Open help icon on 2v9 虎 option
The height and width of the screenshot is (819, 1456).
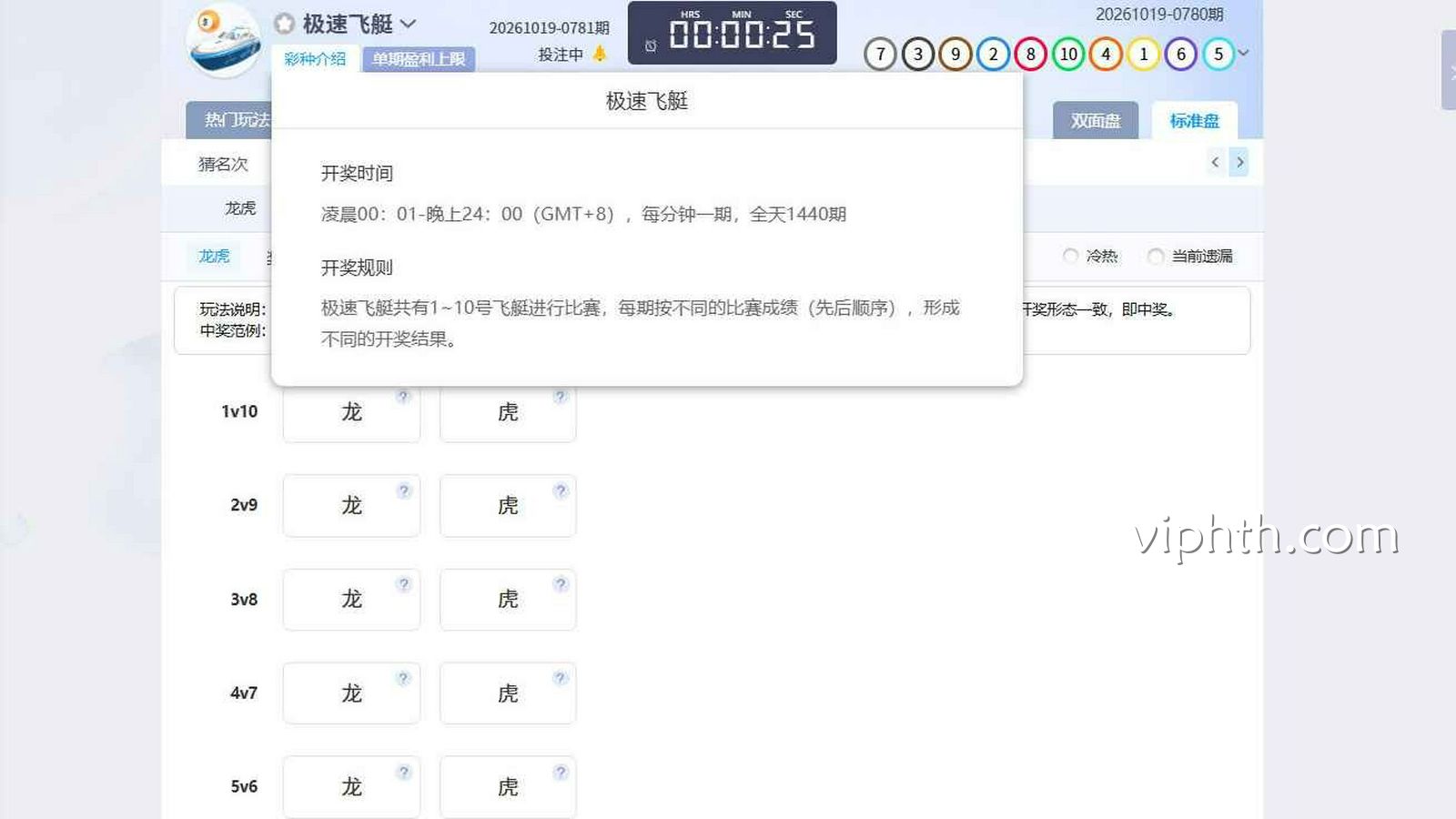click(561, 490)
